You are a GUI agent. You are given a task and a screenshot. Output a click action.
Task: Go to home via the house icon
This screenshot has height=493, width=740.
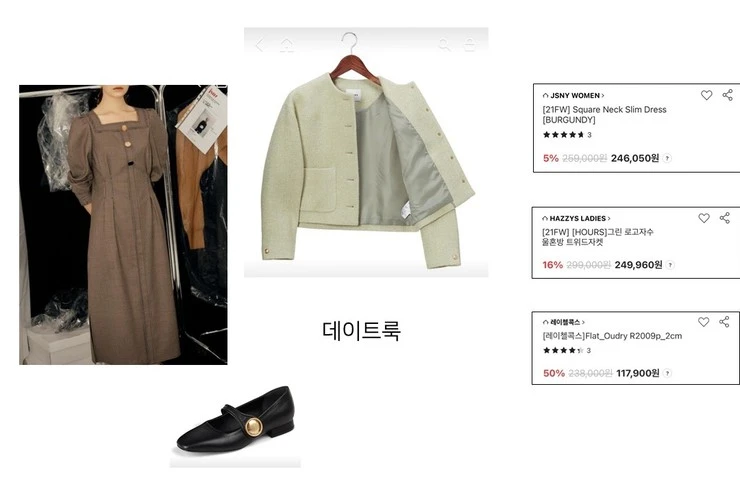click(287, 45)
